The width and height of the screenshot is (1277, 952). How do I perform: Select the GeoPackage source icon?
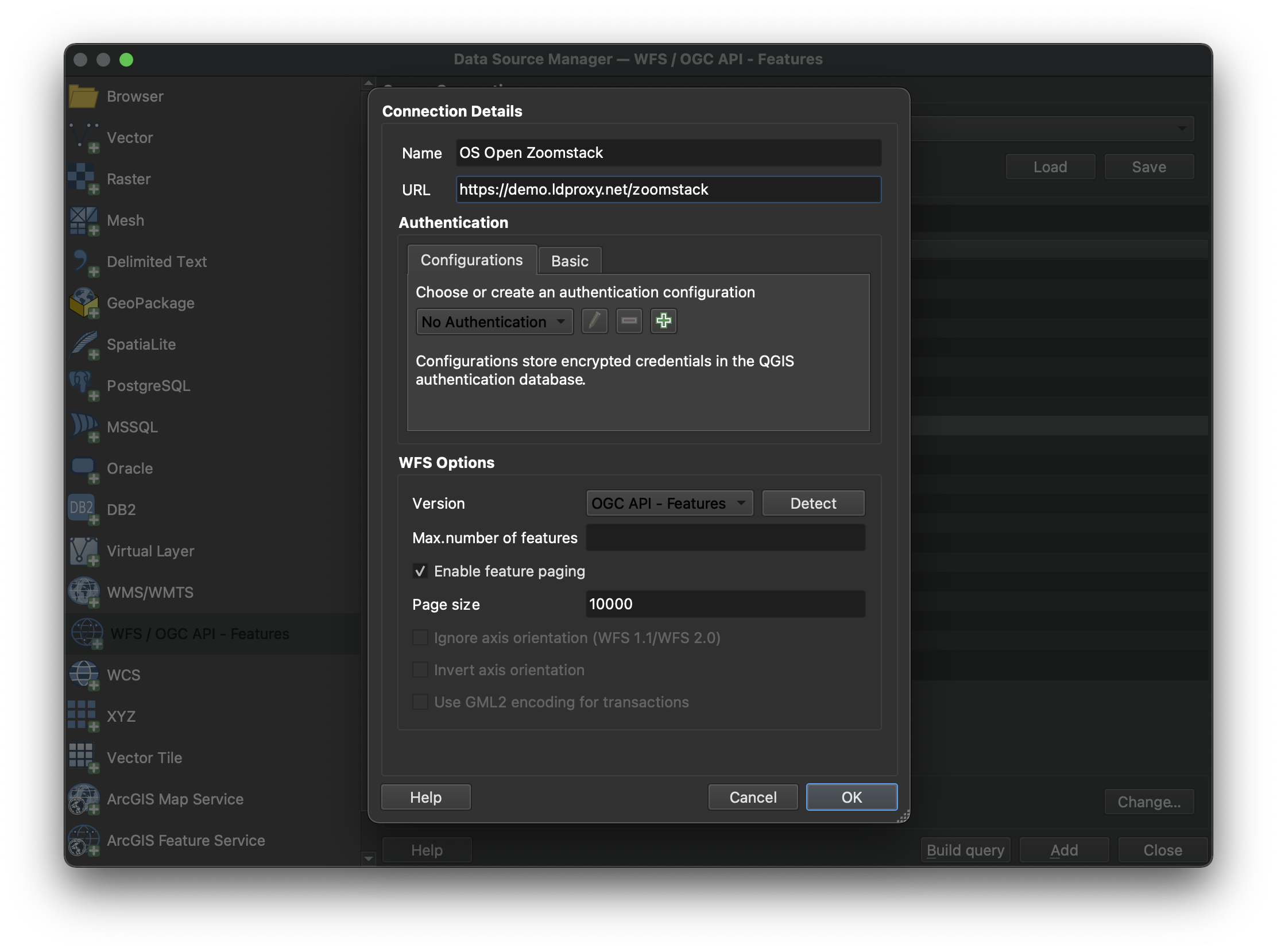[84, 303]
